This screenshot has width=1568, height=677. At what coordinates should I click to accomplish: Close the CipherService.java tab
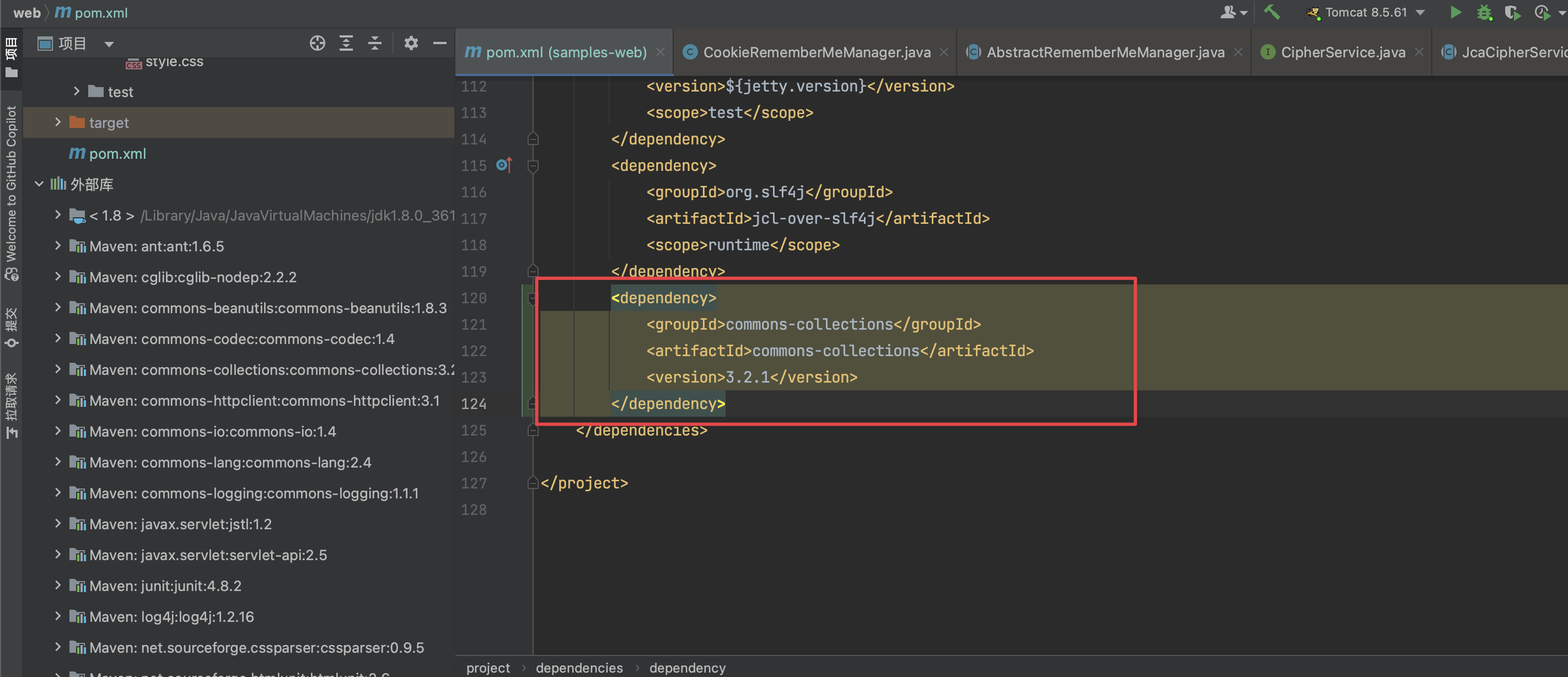1418,52
